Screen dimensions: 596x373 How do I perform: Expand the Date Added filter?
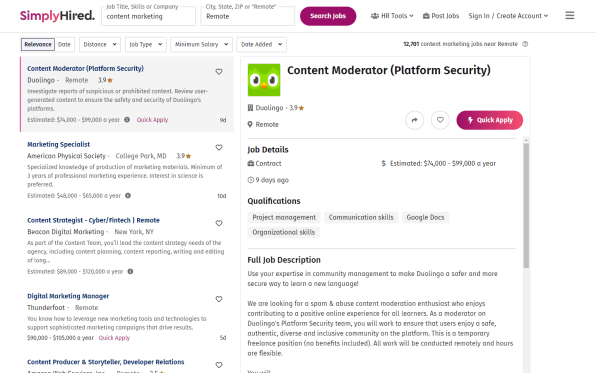(262, 44)
